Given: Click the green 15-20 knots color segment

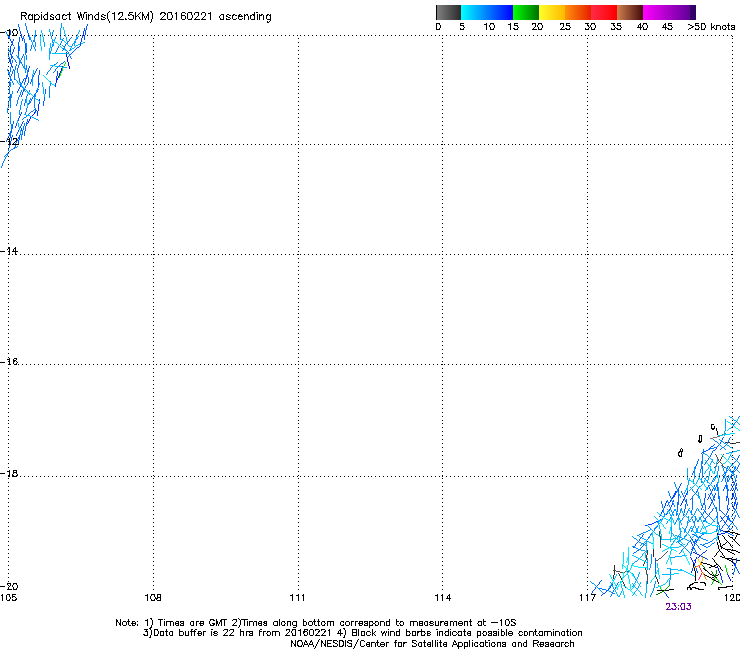Looking at the screenshot, I should 526,12.
